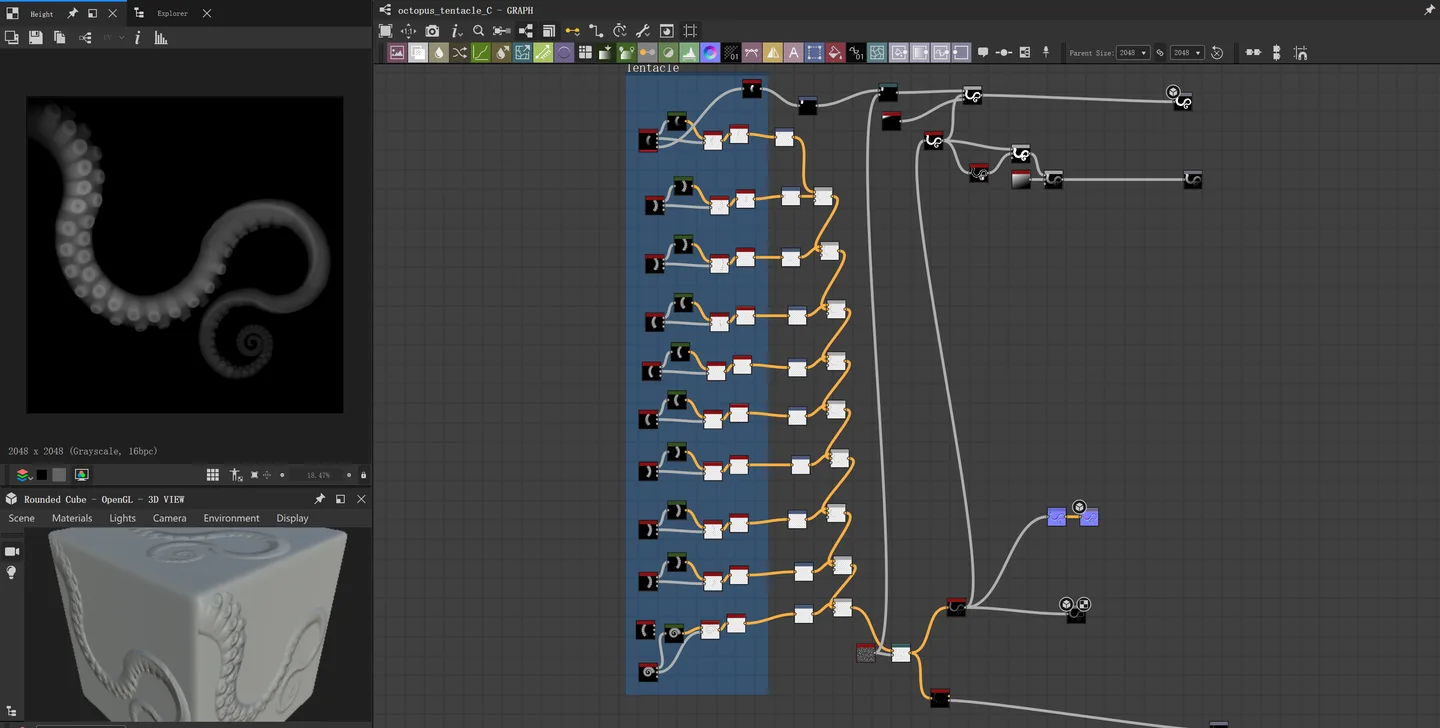
Task: Align selected nodes vertically
Action: pyautogui.click(x=1276, y=53)
